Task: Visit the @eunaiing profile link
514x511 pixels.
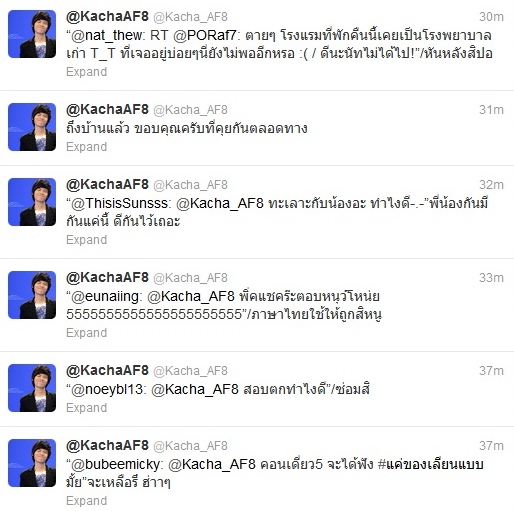Action: click(105, 297)
